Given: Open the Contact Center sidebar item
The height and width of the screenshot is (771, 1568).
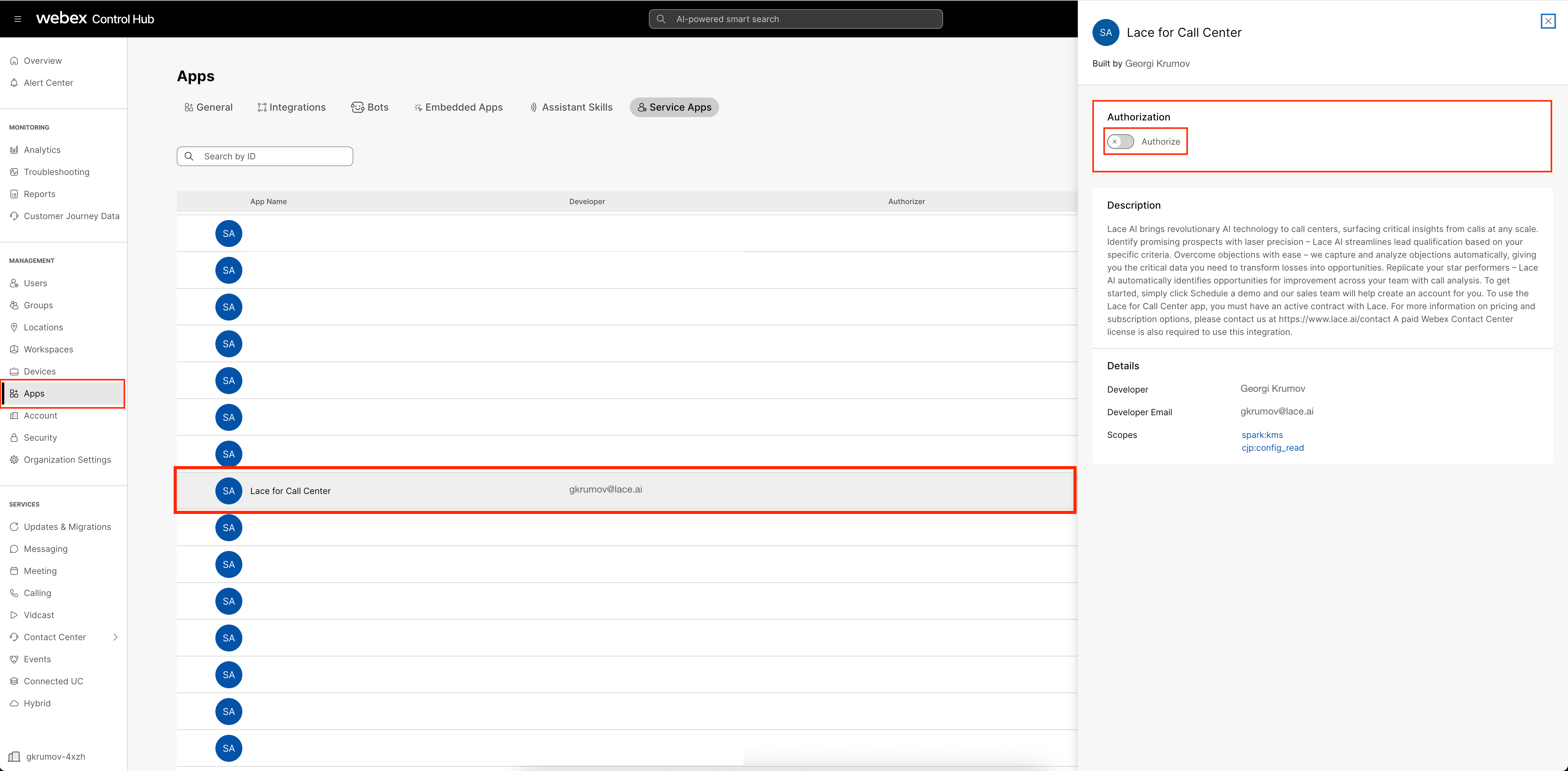Looking at the screenshot, I should (x=64, y=637).
